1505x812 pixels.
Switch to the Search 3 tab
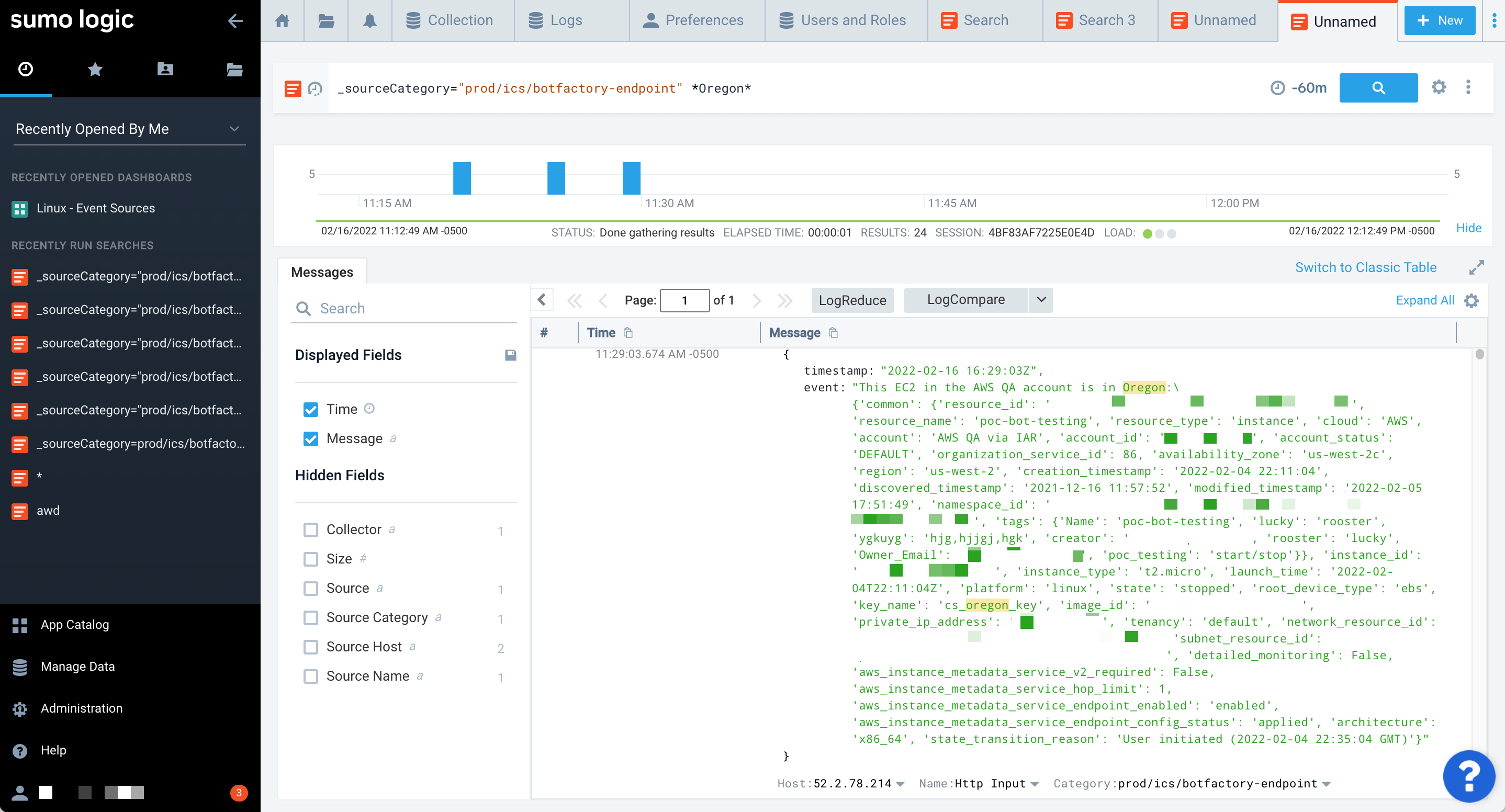click(x=1098, y=20)
